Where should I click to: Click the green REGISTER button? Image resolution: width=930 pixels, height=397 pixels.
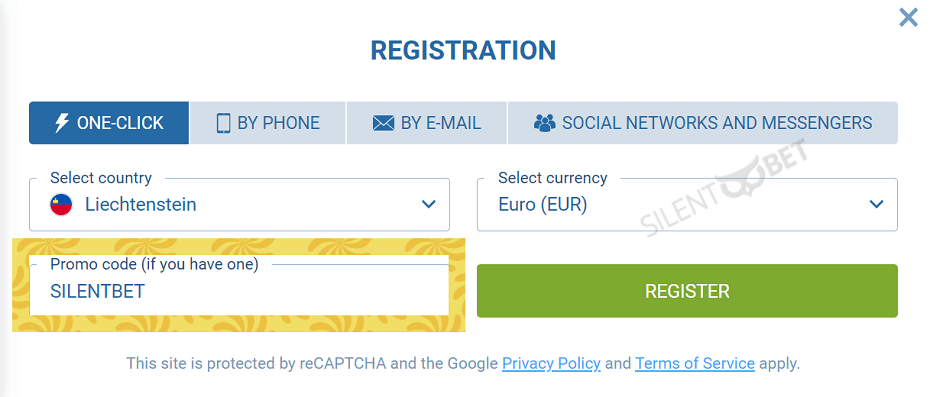(x=687, y=291)
